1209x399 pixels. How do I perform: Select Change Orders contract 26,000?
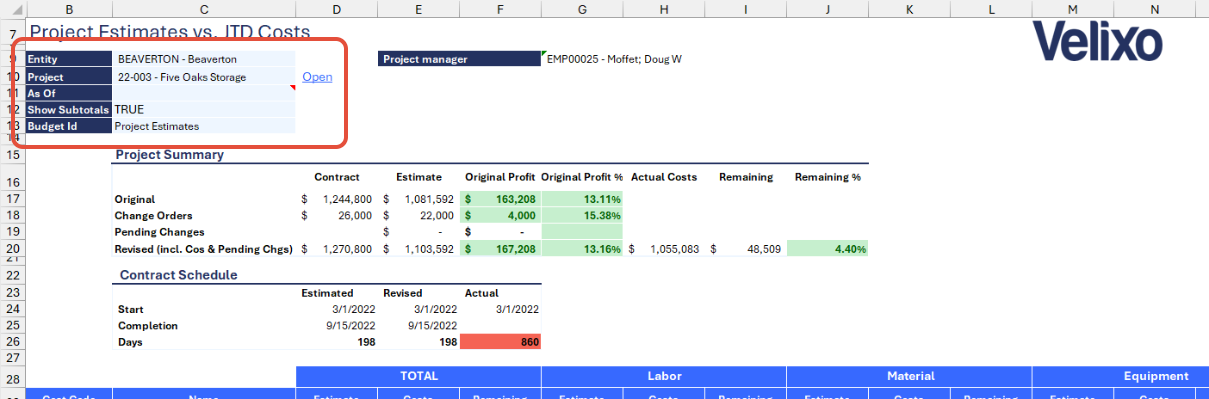point(337,215)
